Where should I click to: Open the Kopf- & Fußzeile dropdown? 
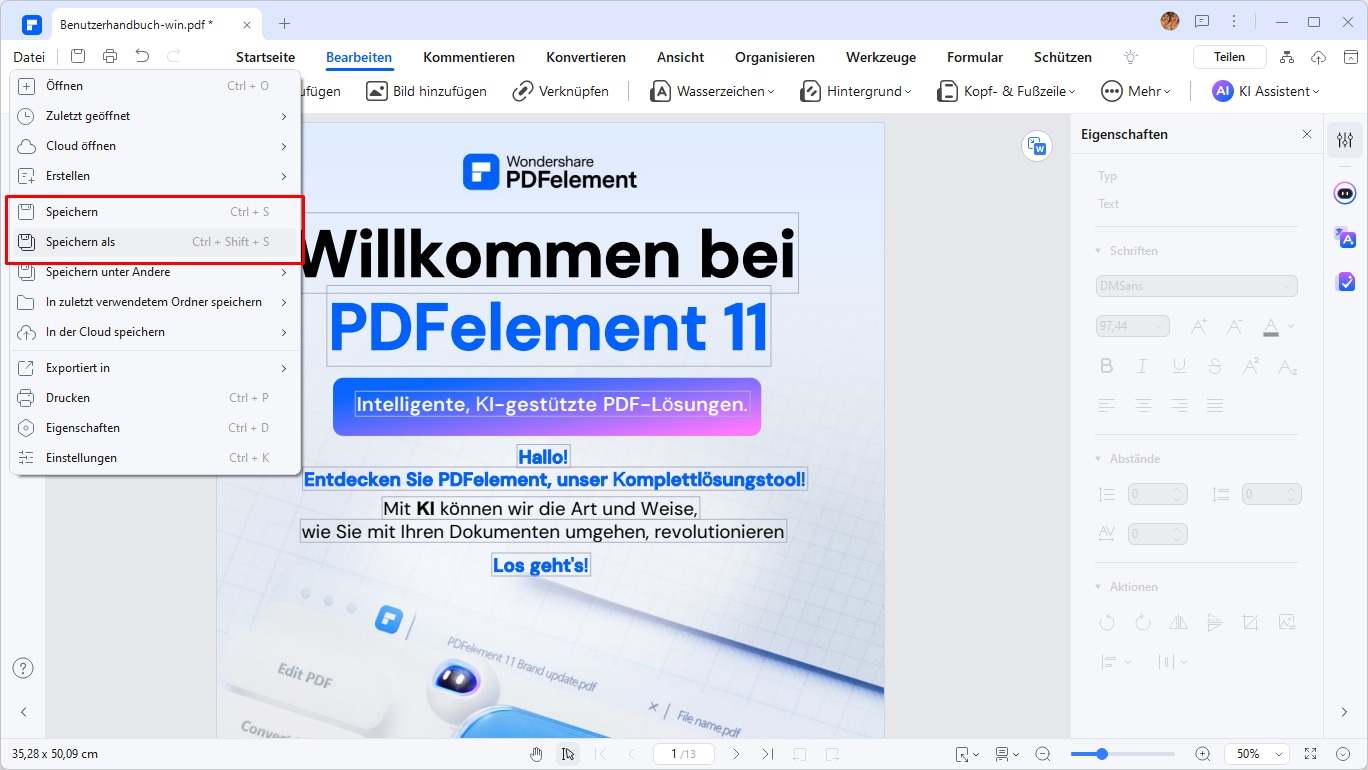coord(1006,91)
